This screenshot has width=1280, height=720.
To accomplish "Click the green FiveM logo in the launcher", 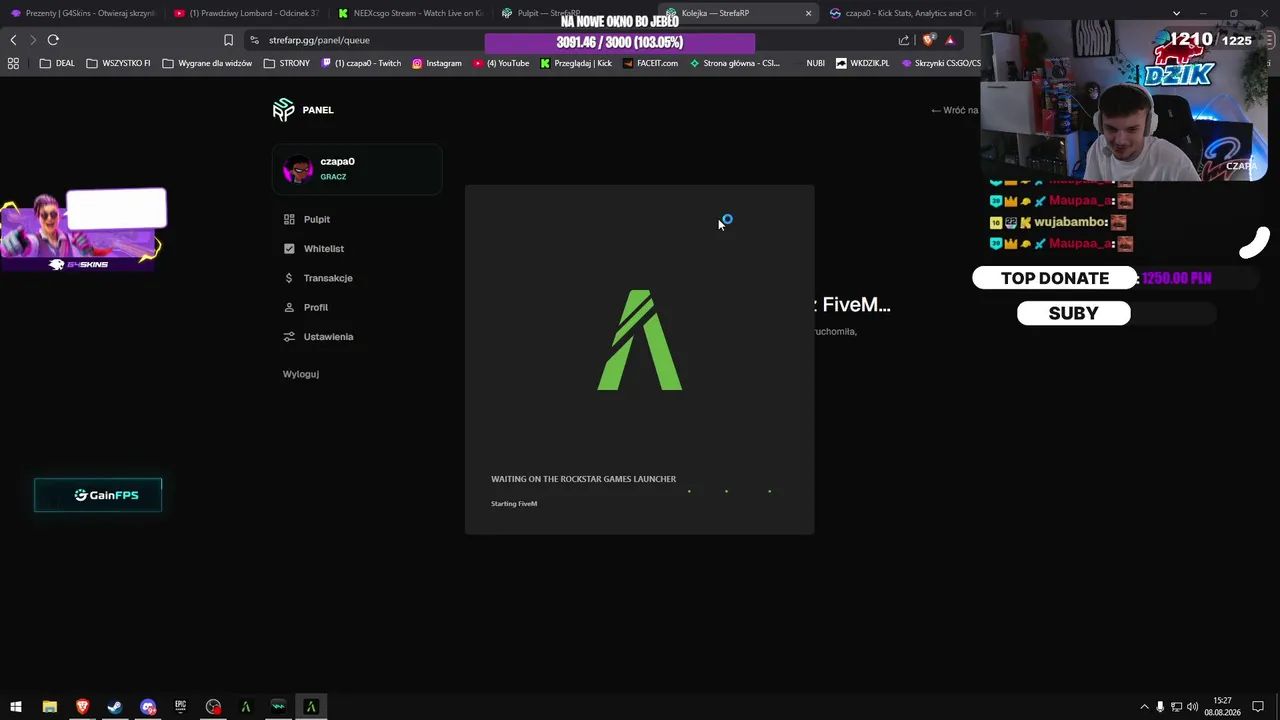I will (x=640, y=340).
